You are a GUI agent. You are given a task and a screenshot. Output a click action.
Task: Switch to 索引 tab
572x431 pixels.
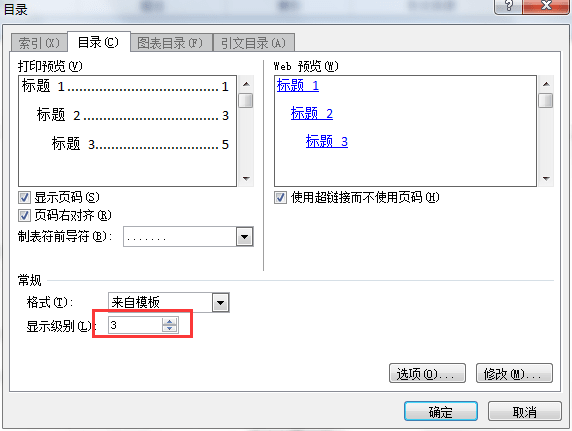pyautogui.click(x=39, y=43)
